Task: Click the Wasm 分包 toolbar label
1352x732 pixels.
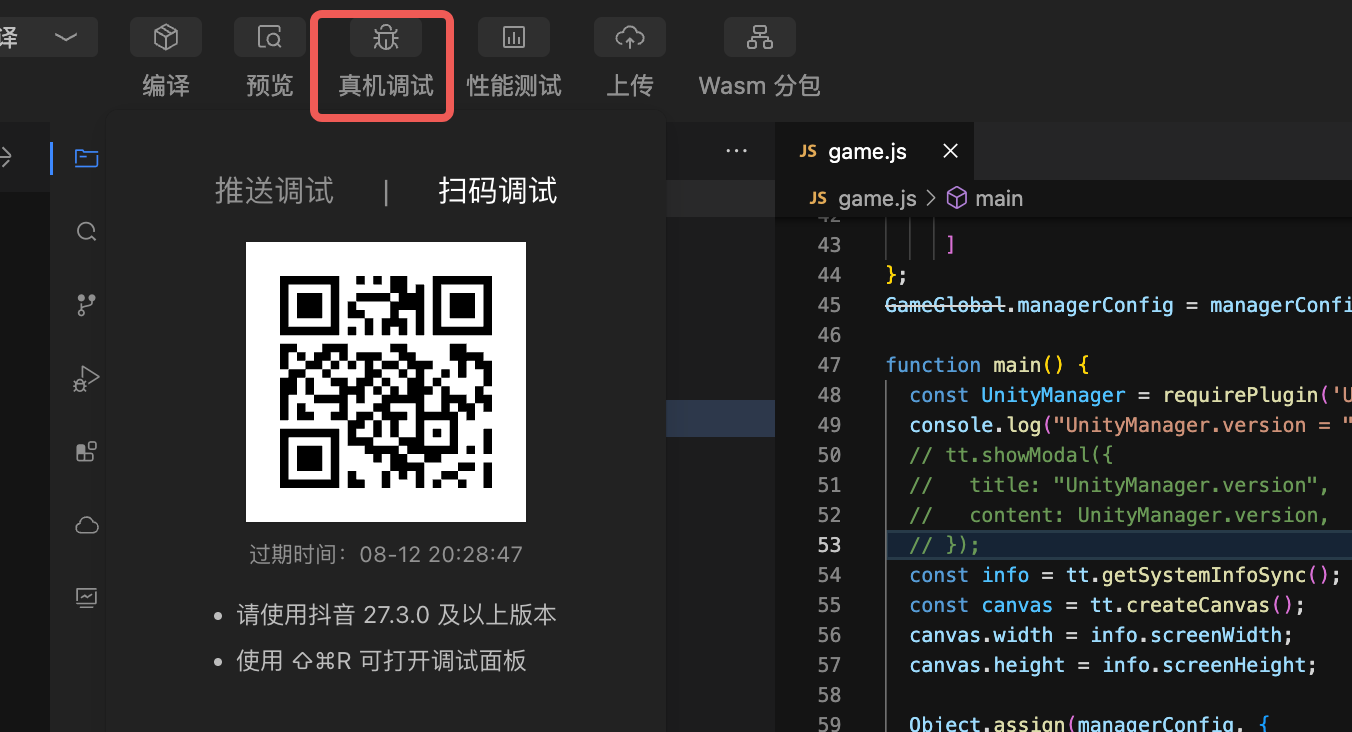Action: (760, 86)
